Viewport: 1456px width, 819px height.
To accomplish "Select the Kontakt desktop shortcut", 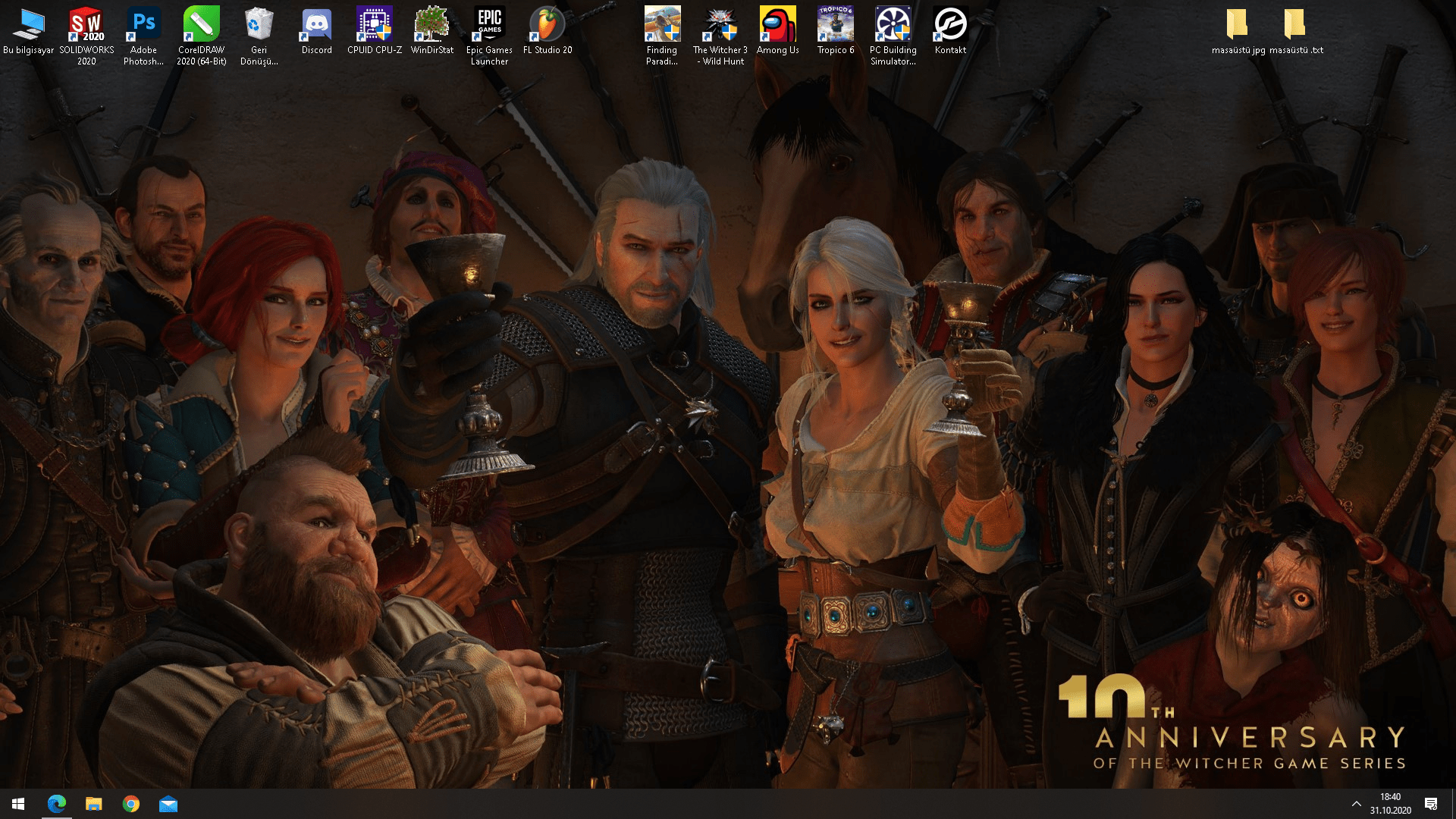I will pos(950,25).
